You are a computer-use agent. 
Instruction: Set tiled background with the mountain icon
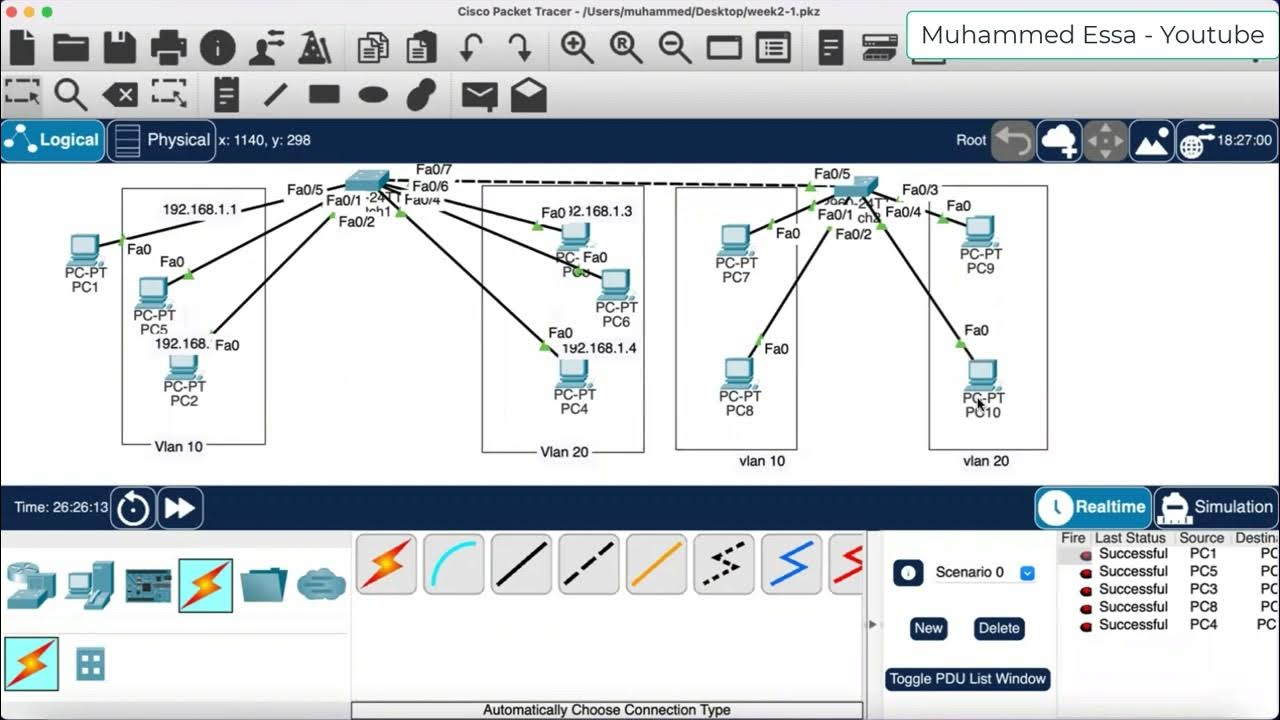coord(1152,141)
